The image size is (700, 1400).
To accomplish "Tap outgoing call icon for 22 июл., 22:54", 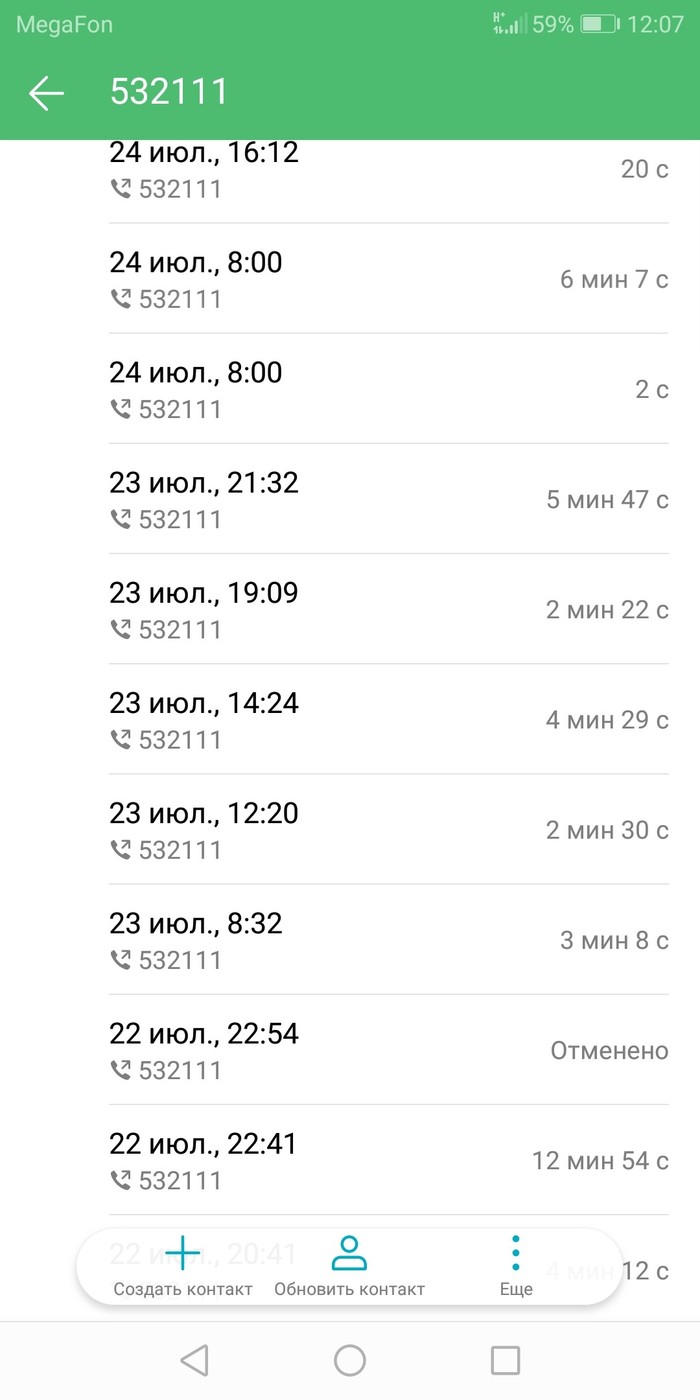I will click(x=121, y=1071).
